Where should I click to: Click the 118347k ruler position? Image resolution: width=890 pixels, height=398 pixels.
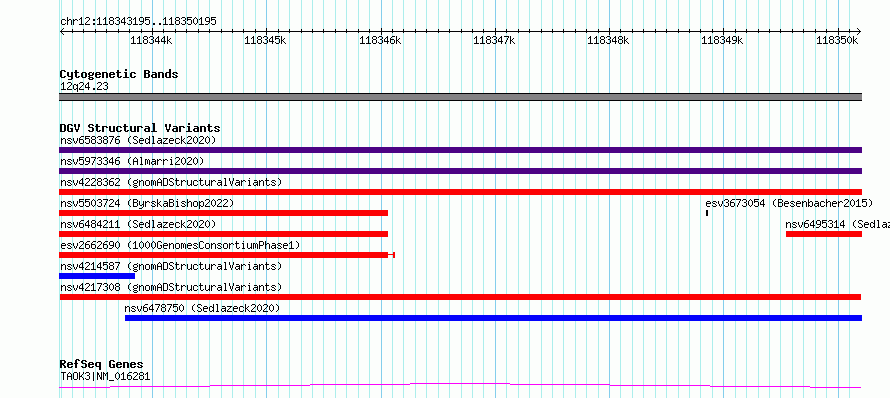(x=494, y=40)
